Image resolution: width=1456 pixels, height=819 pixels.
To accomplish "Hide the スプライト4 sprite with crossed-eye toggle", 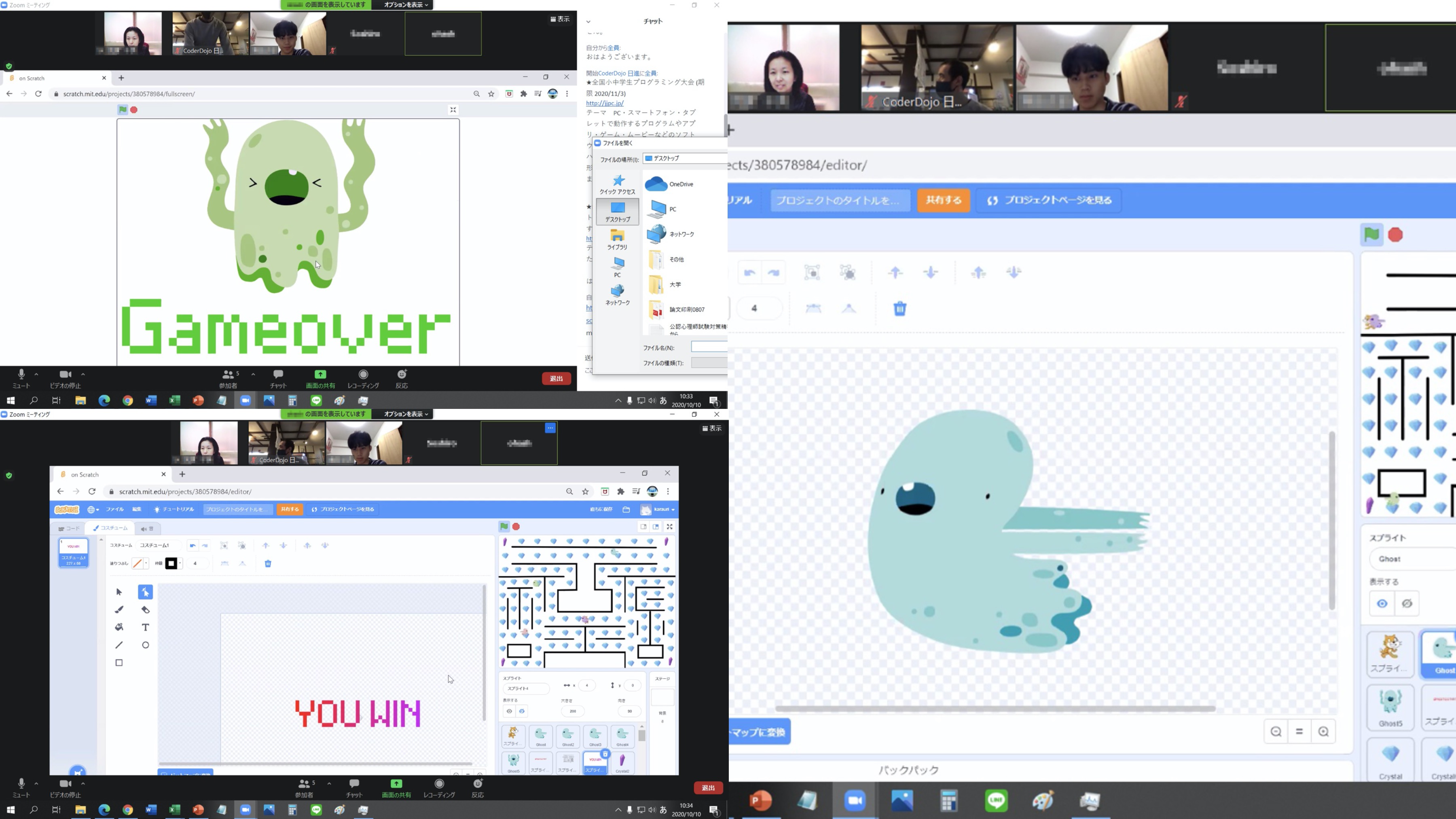I will [x=522, y=711].
